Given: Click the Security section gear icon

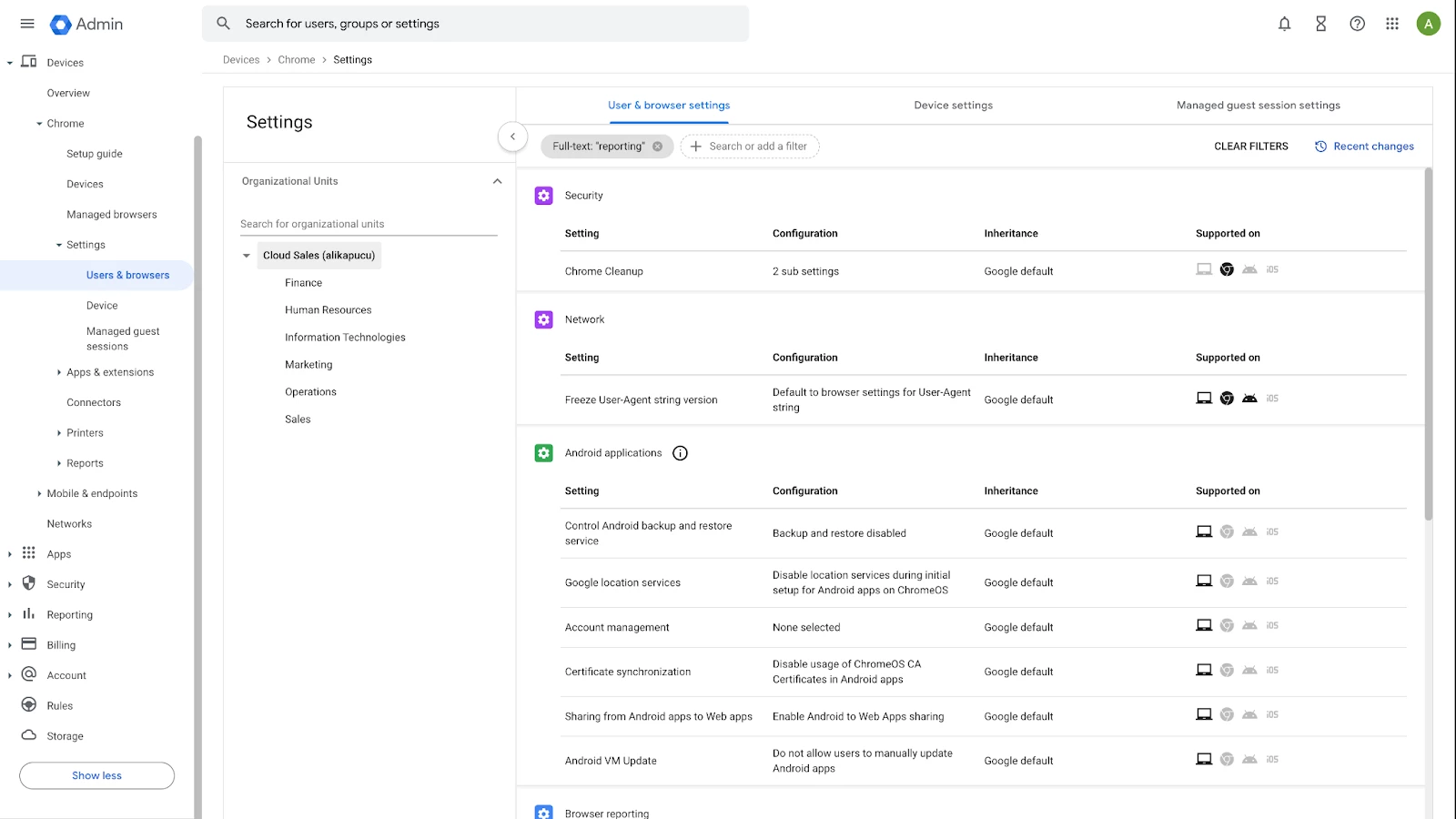Looking at the screenshot, I should [543, 196].
